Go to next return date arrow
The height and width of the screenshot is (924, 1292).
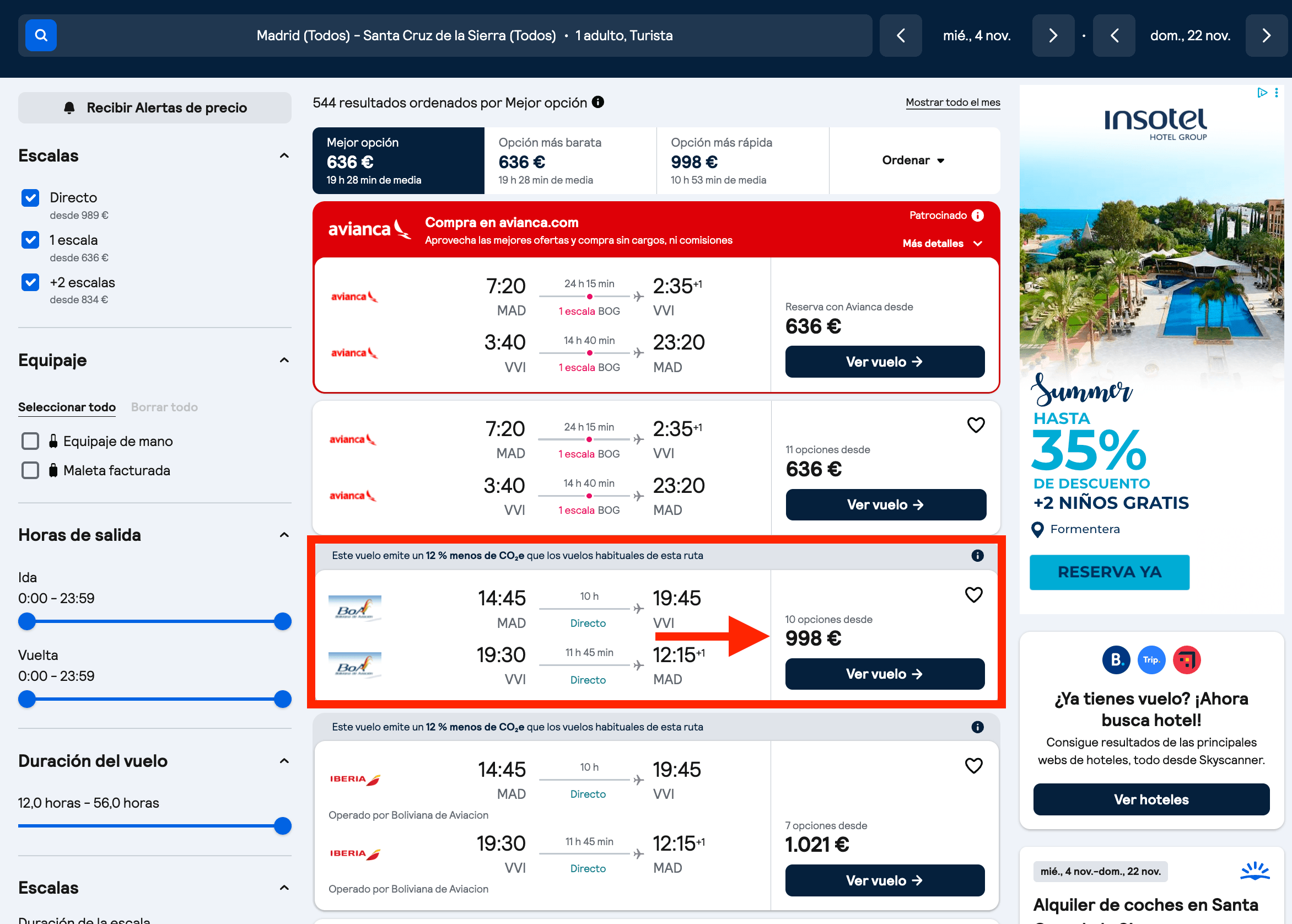[x=1267, y=35]
